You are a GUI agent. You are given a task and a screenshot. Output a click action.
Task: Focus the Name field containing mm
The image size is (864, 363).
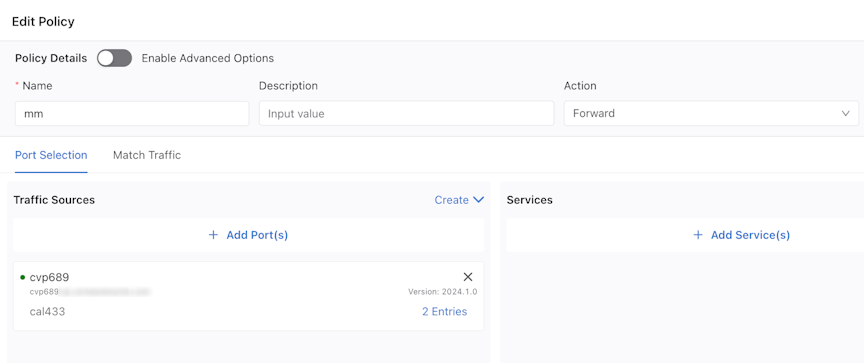pyautogui.click(x=132, y=113)
